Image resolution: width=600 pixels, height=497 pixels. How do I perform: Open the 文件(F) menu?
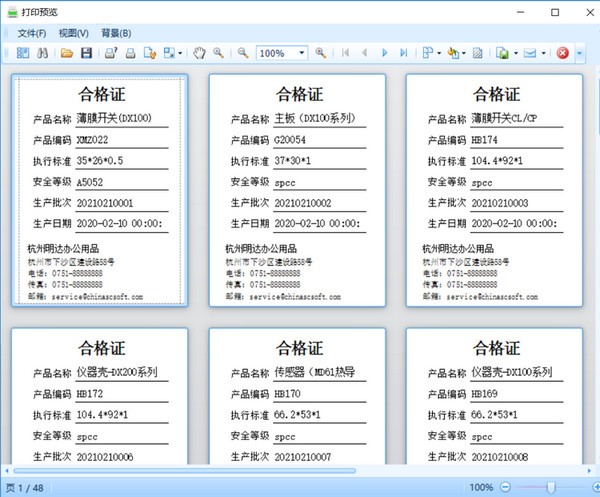tap(32, 33)
